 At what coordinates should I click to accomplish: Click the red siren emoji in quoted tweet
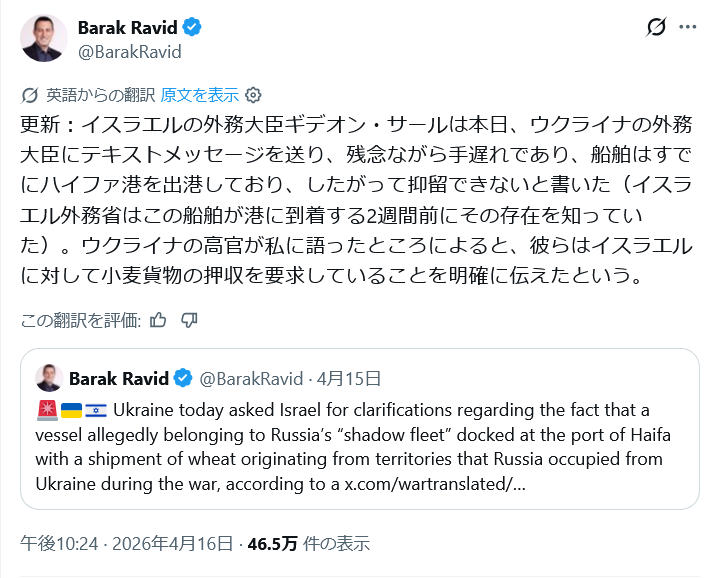(x=46, y=410)
